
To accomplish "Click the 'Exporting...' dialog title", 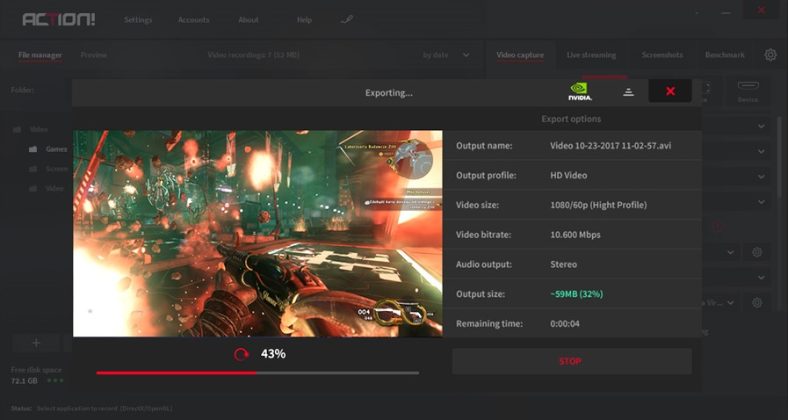I will click(x=388, y=93).
